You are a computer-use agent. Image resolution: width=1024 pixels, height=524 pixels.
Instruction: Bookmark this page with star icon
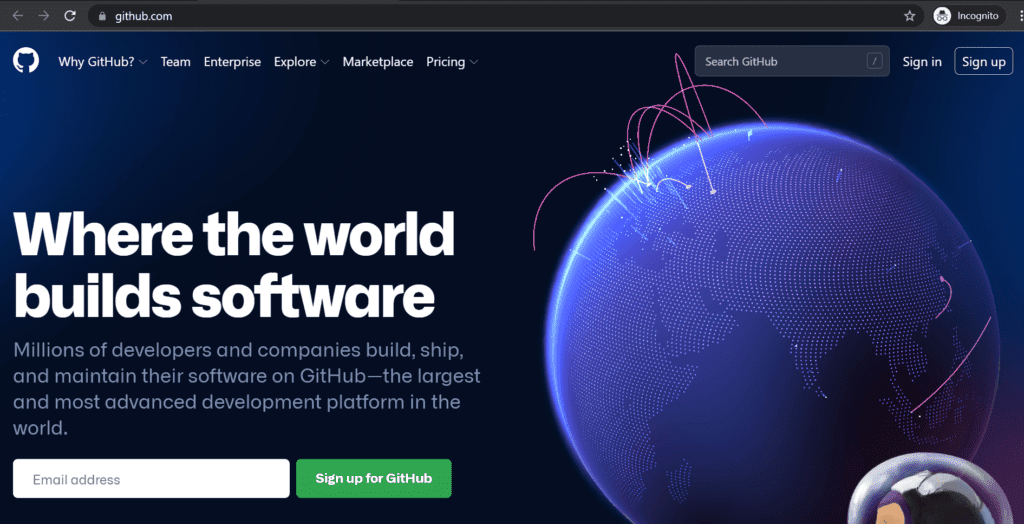coord(910,16)
